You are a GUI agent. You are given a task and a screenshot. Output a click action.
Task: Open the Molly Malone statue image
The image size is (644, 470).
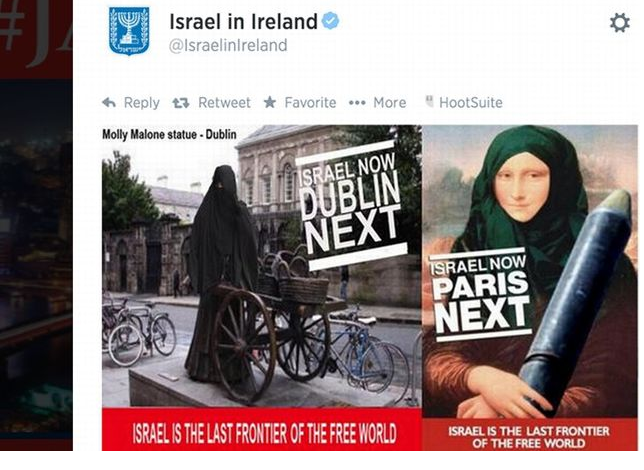pos(262,266)
